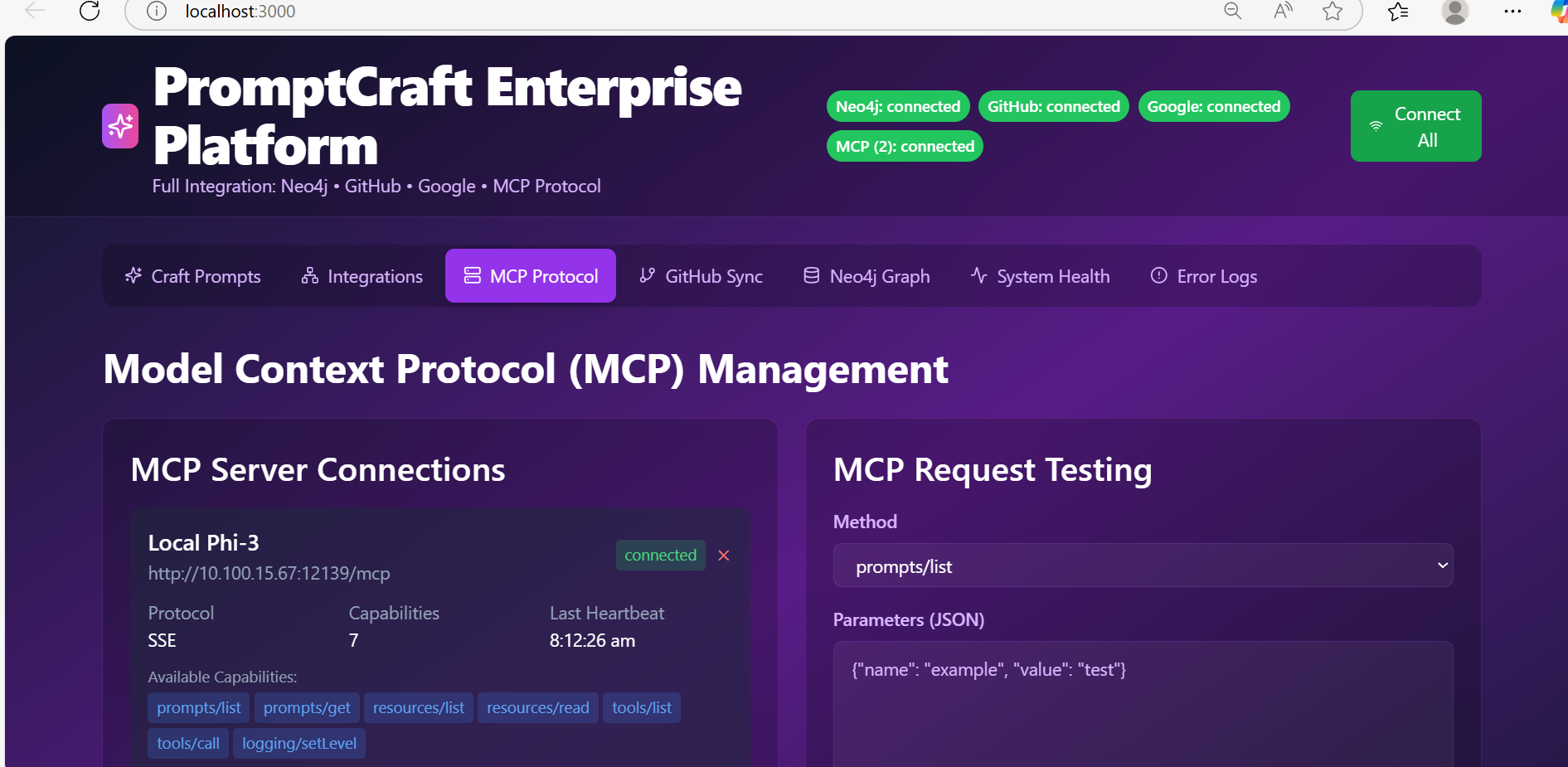Click the Neo4j: connected status badge
The height and width of the screenshot is (767, 1568).
tap(898, 106)
